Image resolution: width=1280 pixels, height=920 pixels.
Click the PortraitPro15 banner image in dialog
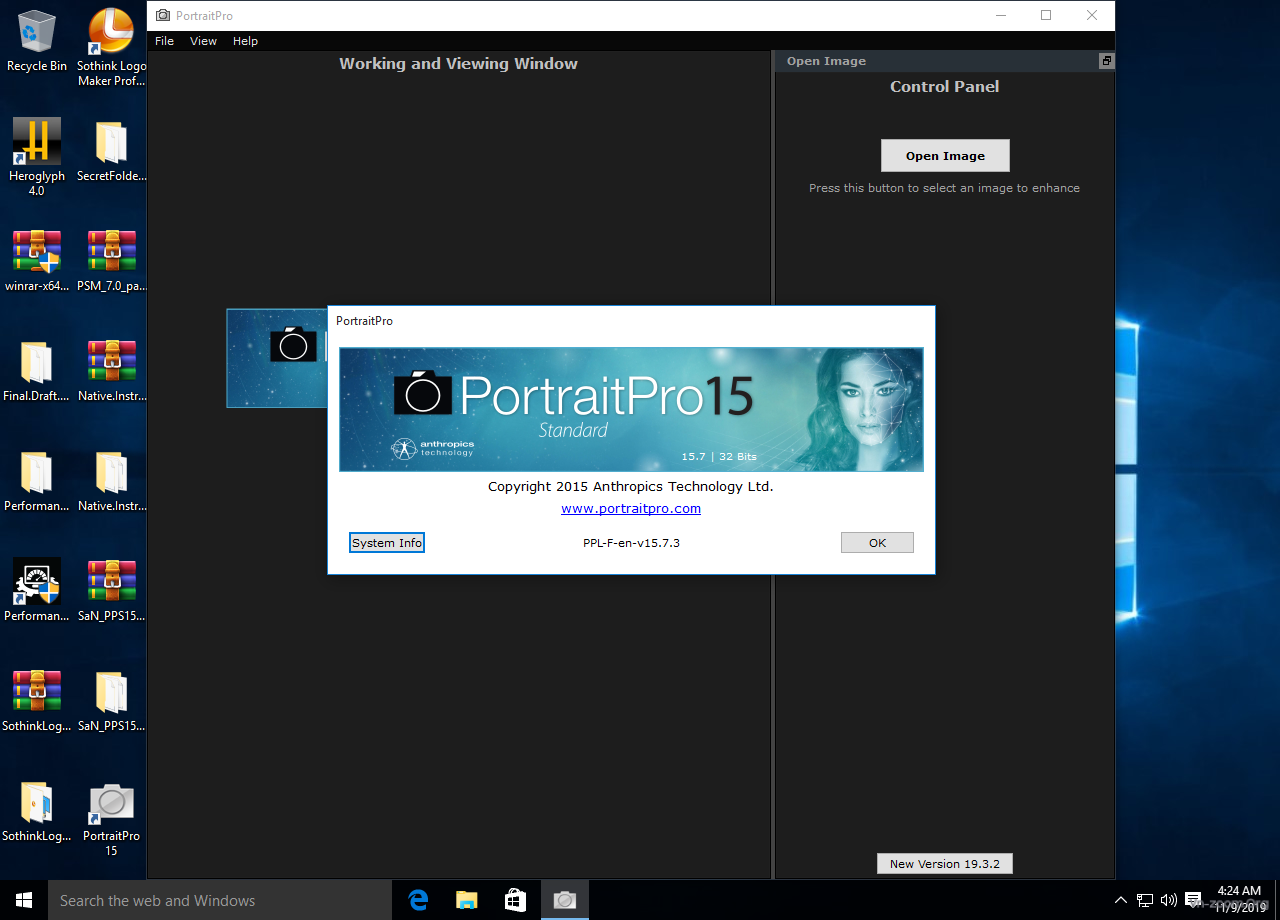(x=631, y=409)
